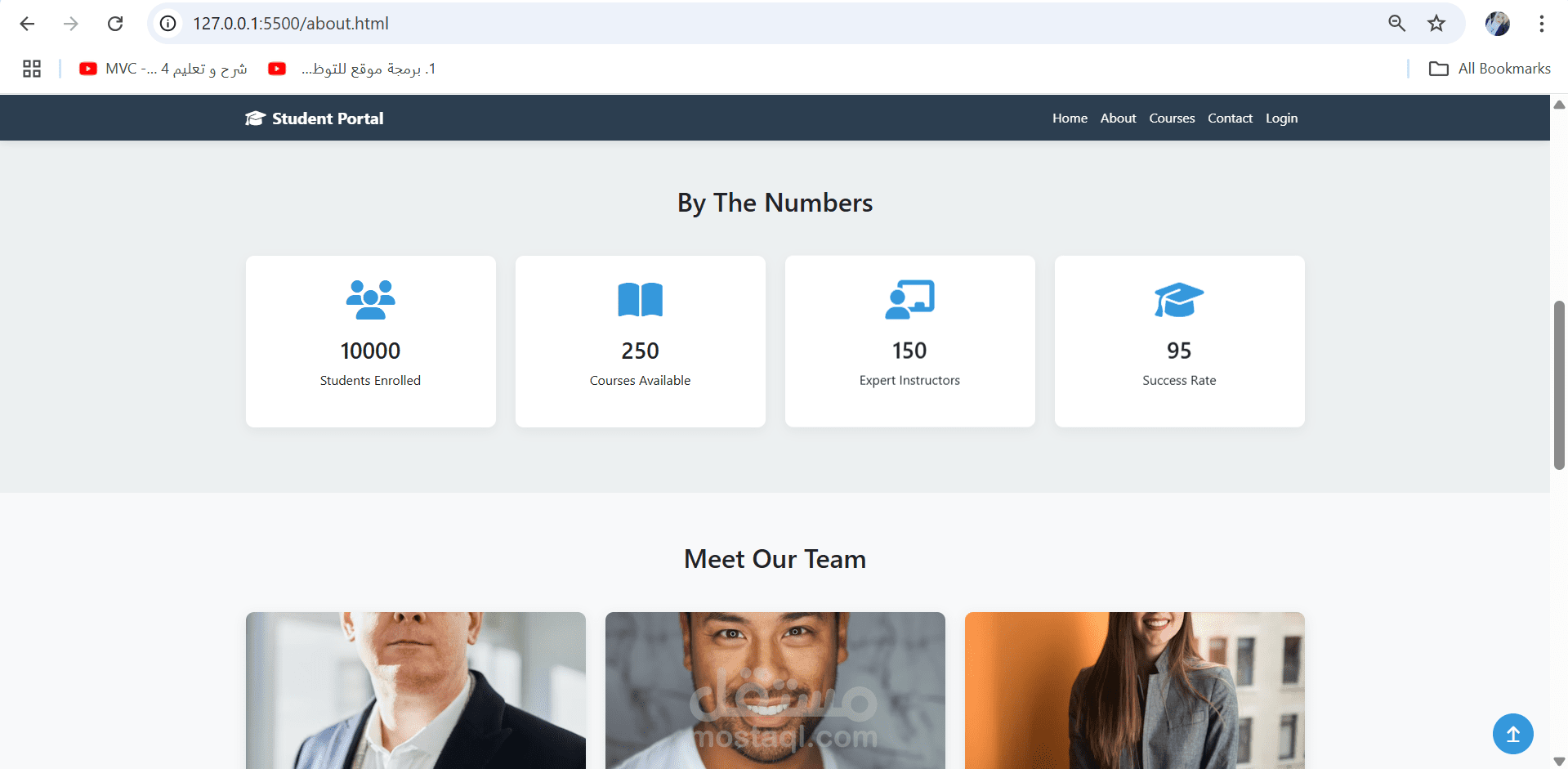Bookmark this page with the star icon
1568x769 pixels.
click(1436, 24)
